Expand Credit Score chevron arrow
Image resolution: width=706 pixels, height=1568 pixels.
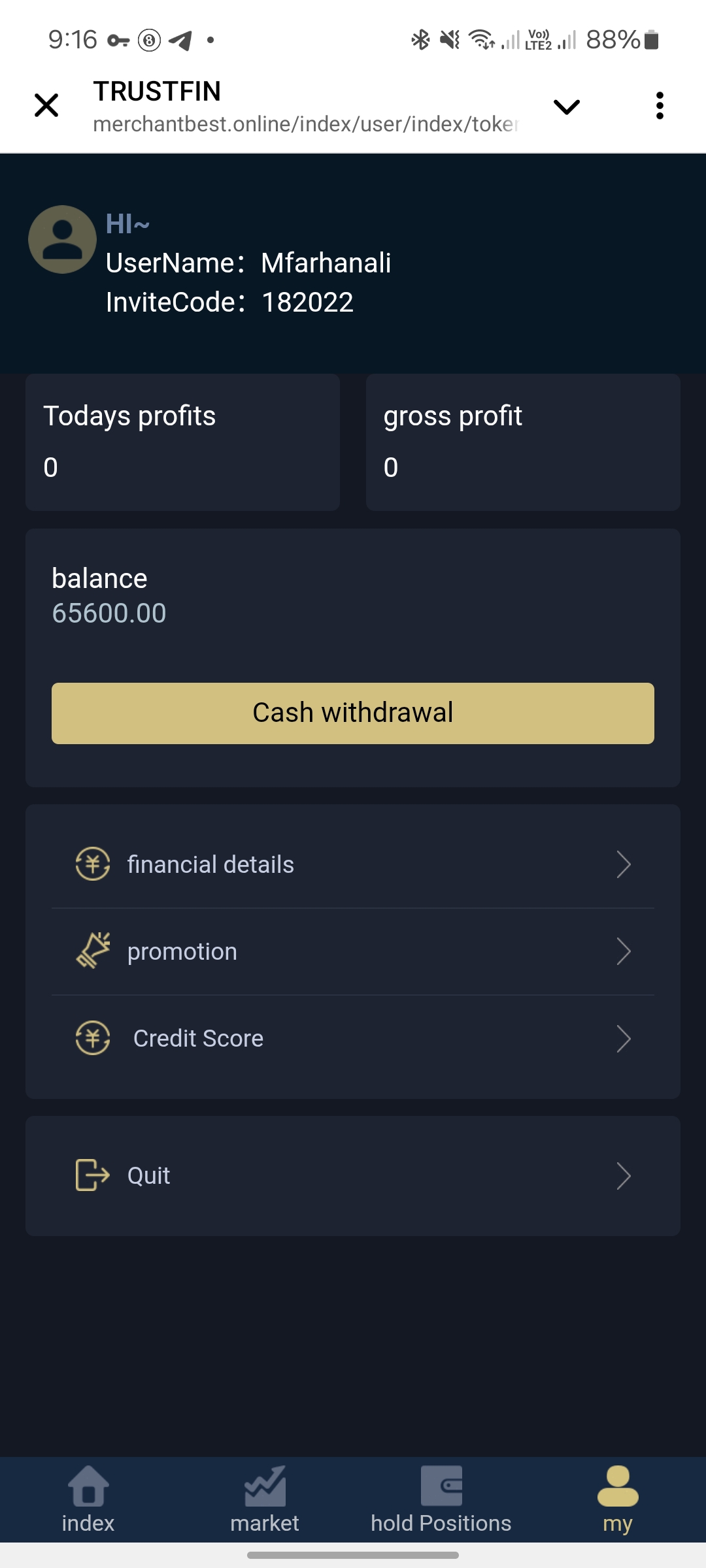tap(624, 1038)
